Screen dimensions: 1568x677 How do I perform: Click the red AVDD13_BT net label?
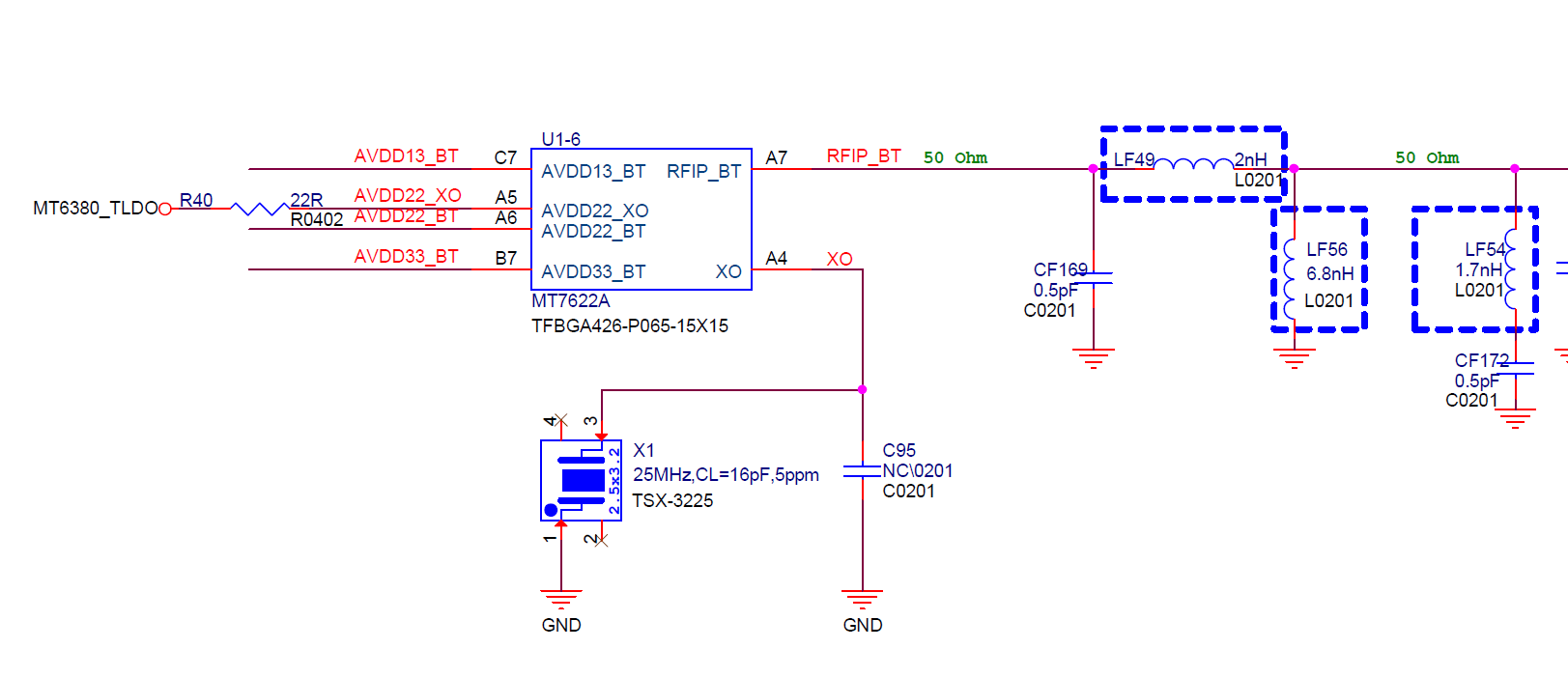pyautogui.click(x=407, y=155)
